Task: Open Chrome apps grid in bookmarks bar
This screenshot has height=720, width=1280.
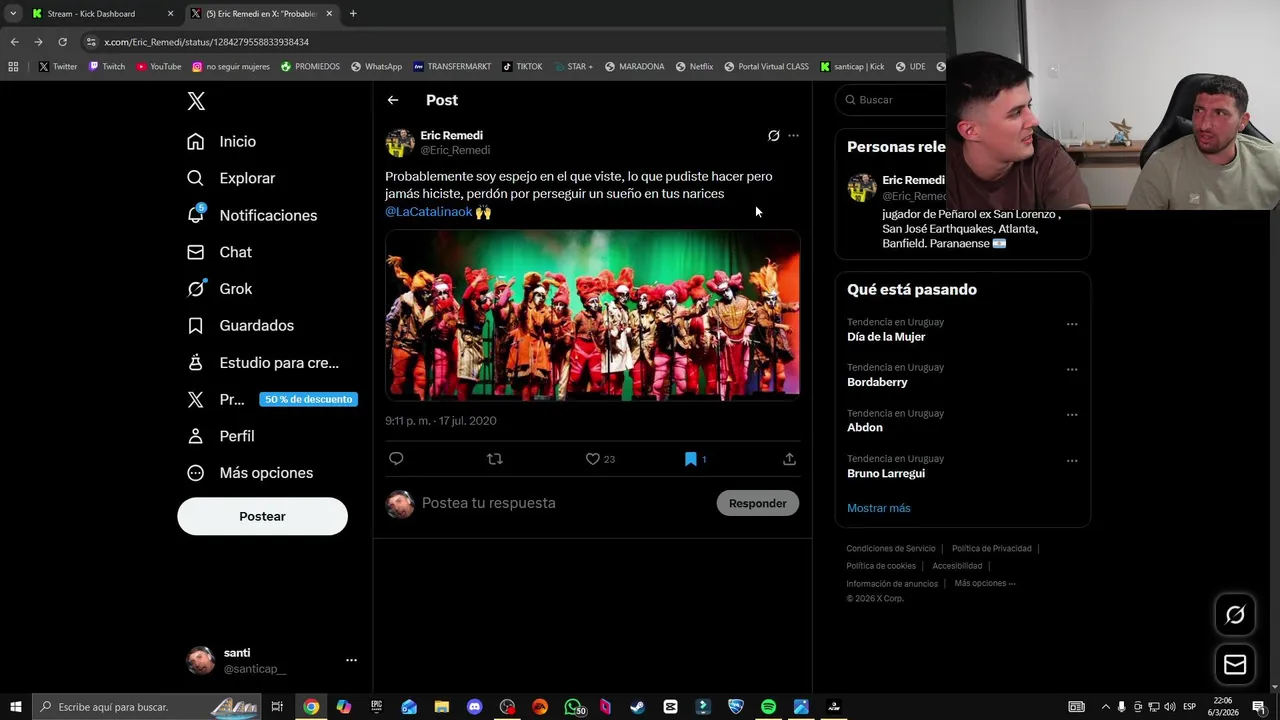Action: click(13, 67)
